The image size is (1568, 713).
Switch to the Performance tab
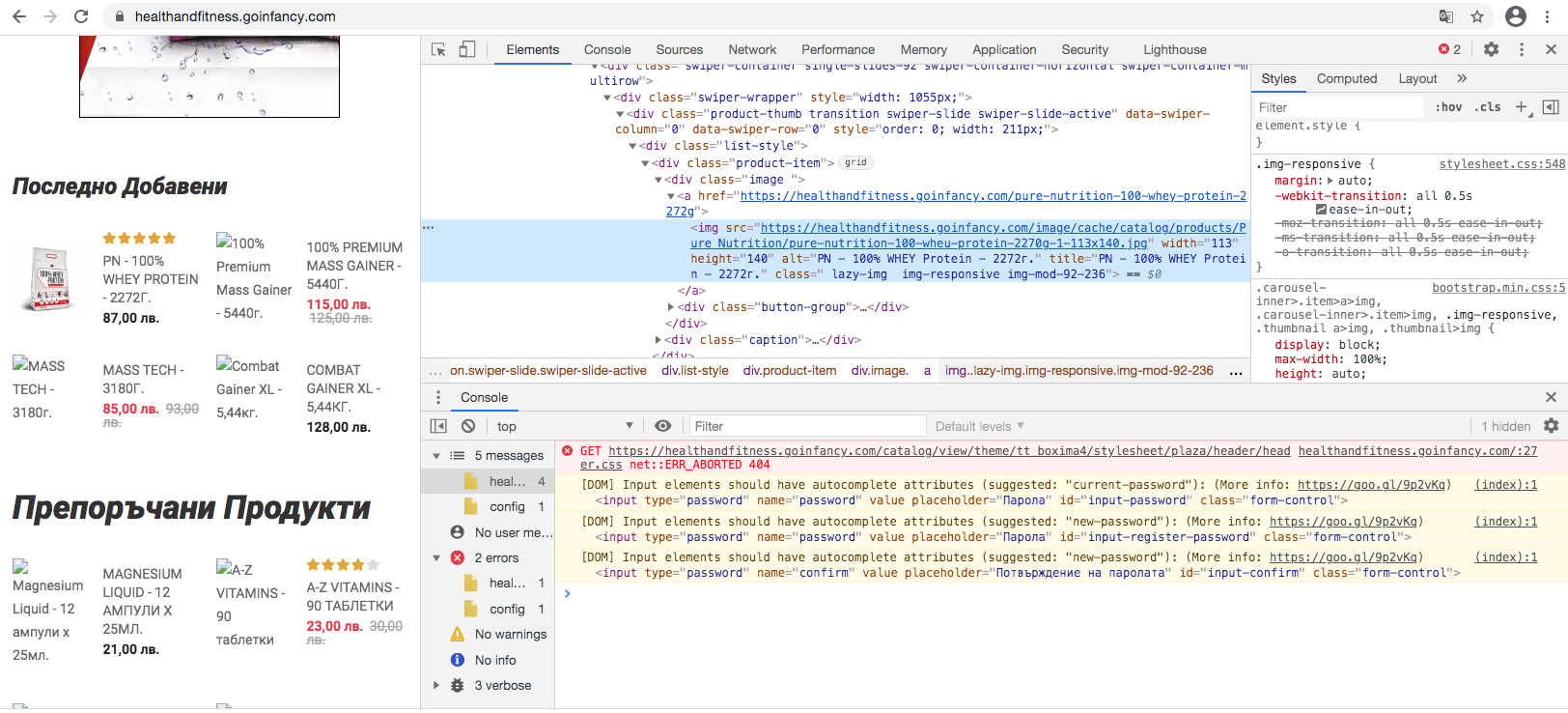[x=838, y=49]
